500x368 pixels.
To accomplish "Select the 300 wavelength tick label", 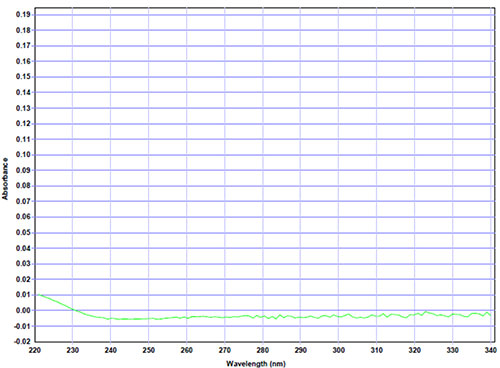I will [339, 350].
